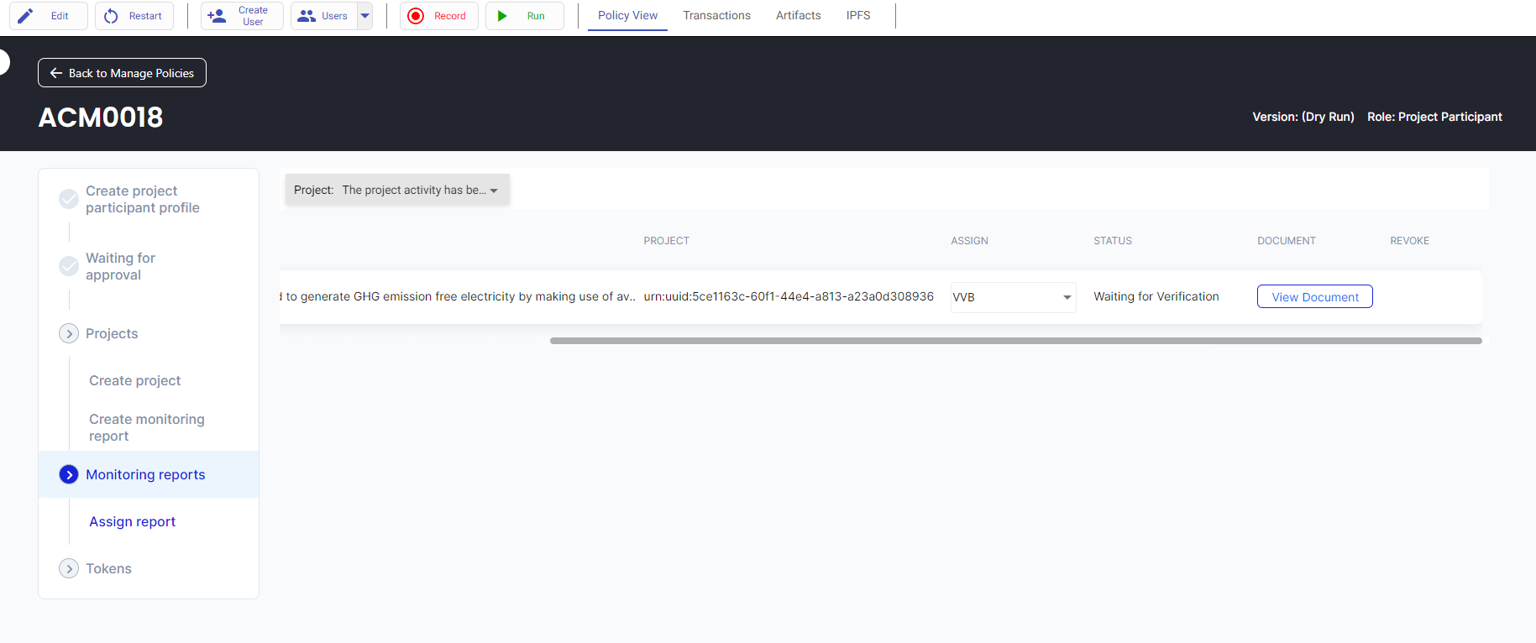Switch to the Transactions tab
Screen dimensions: 1536x643
[717, 16]
